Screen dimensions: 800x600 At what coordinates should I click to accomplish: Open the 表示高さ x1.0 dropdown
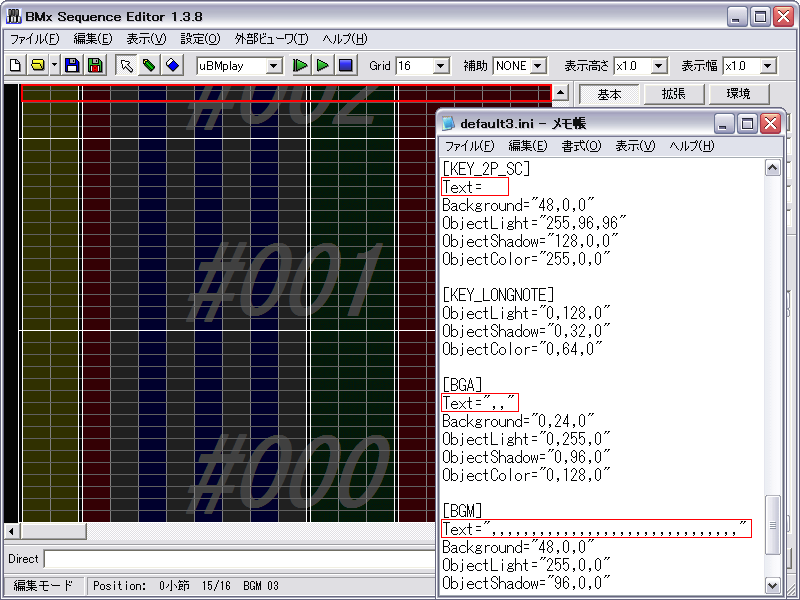[x=659, y=66]
